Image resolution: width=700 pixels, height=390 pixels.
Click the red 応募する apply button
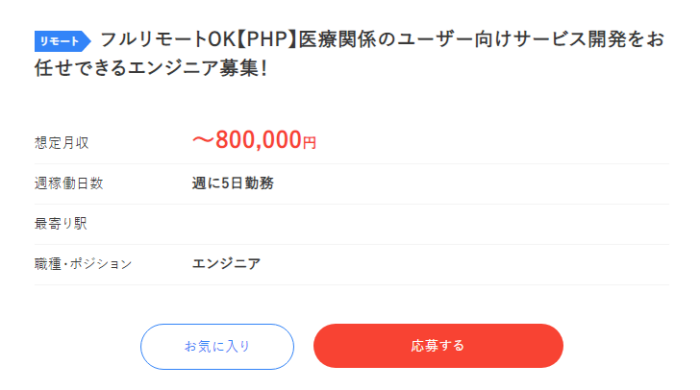tap(438, 346)
